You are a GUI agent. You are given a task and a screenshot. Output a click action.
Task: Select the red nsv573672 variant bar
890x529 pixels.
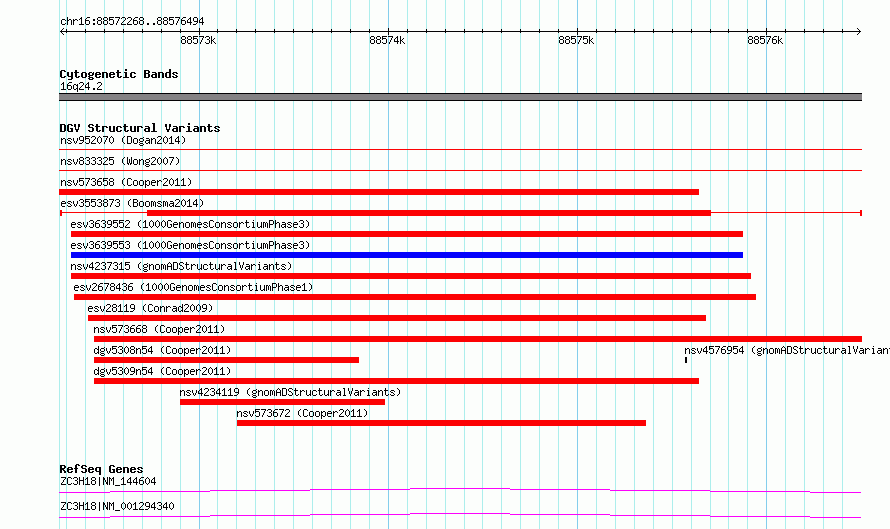[441, 423]
